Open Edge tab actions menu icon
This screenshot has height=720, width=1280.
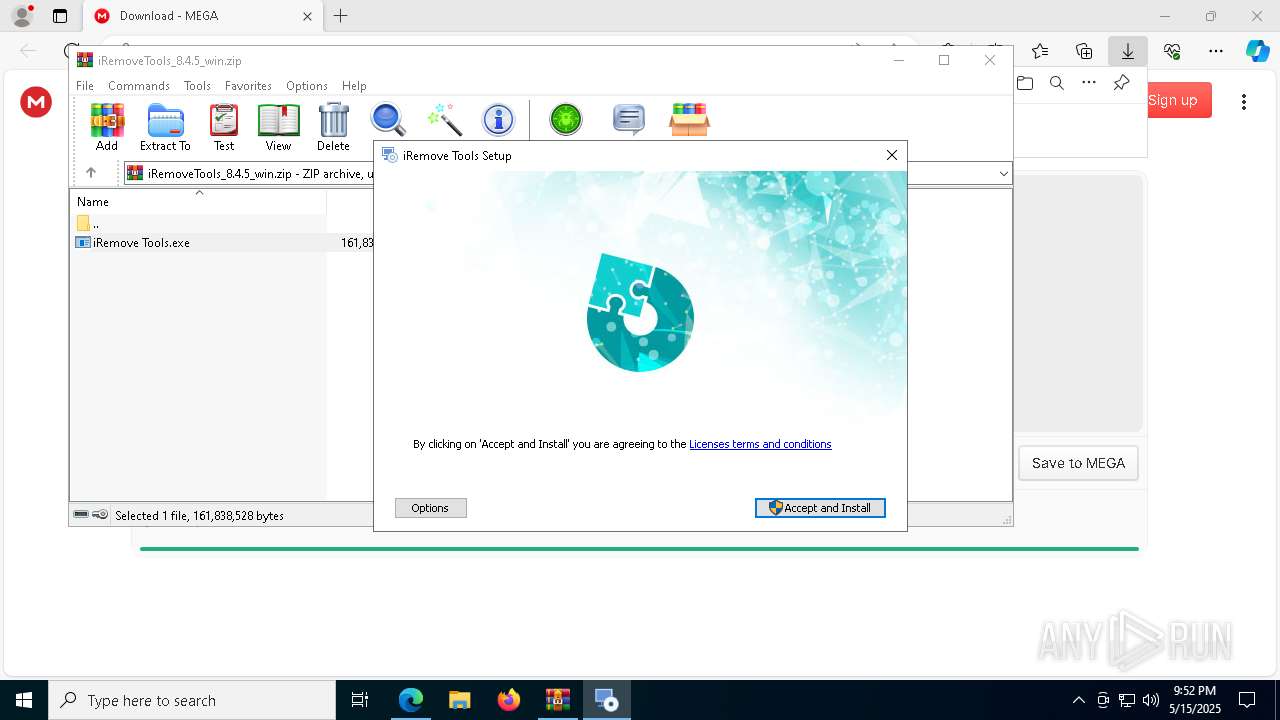coord(60,16)
